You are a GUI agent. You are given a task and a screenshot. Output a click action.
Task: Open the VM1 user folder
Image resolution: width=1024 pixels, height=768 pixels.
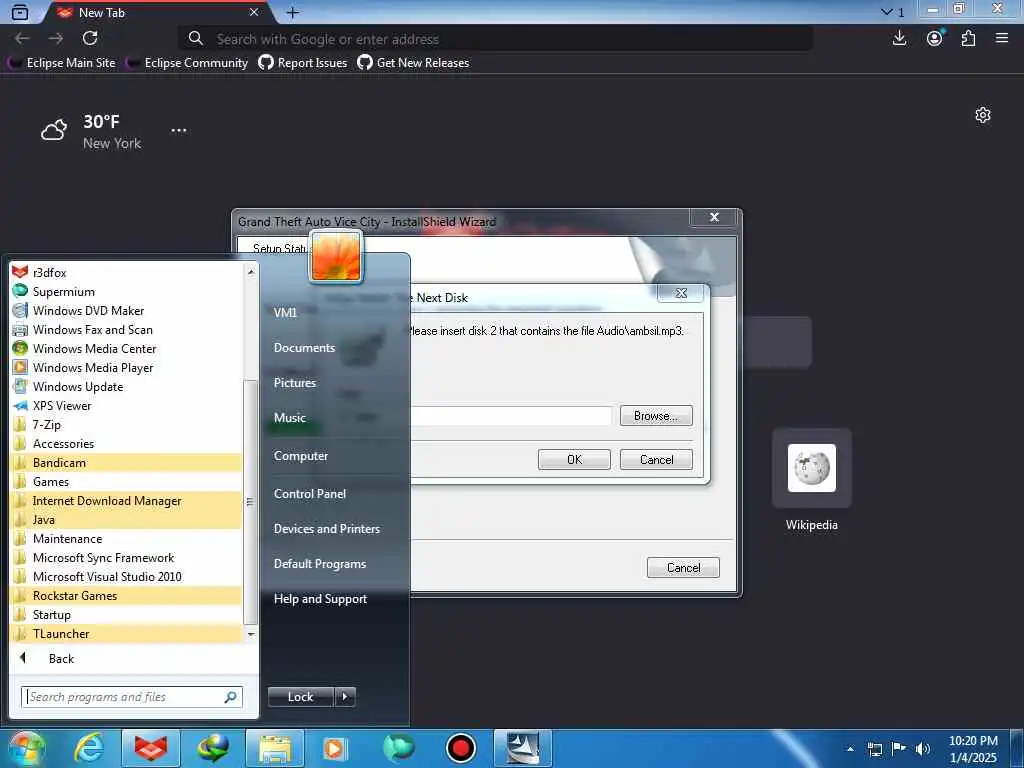pyautogui.click(x=285, y=312)
